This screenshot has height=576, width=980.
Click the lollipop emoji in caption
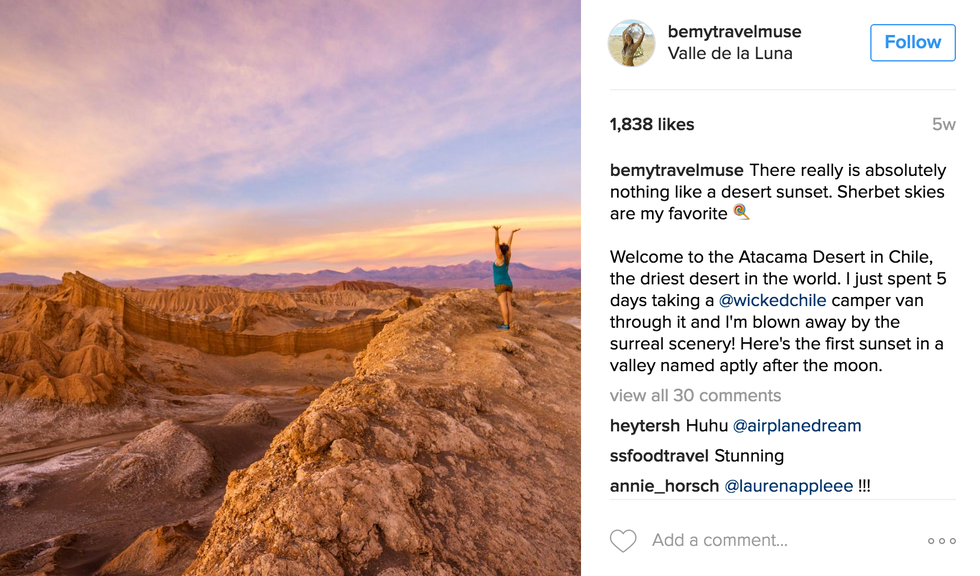click(x=741, y=212)
